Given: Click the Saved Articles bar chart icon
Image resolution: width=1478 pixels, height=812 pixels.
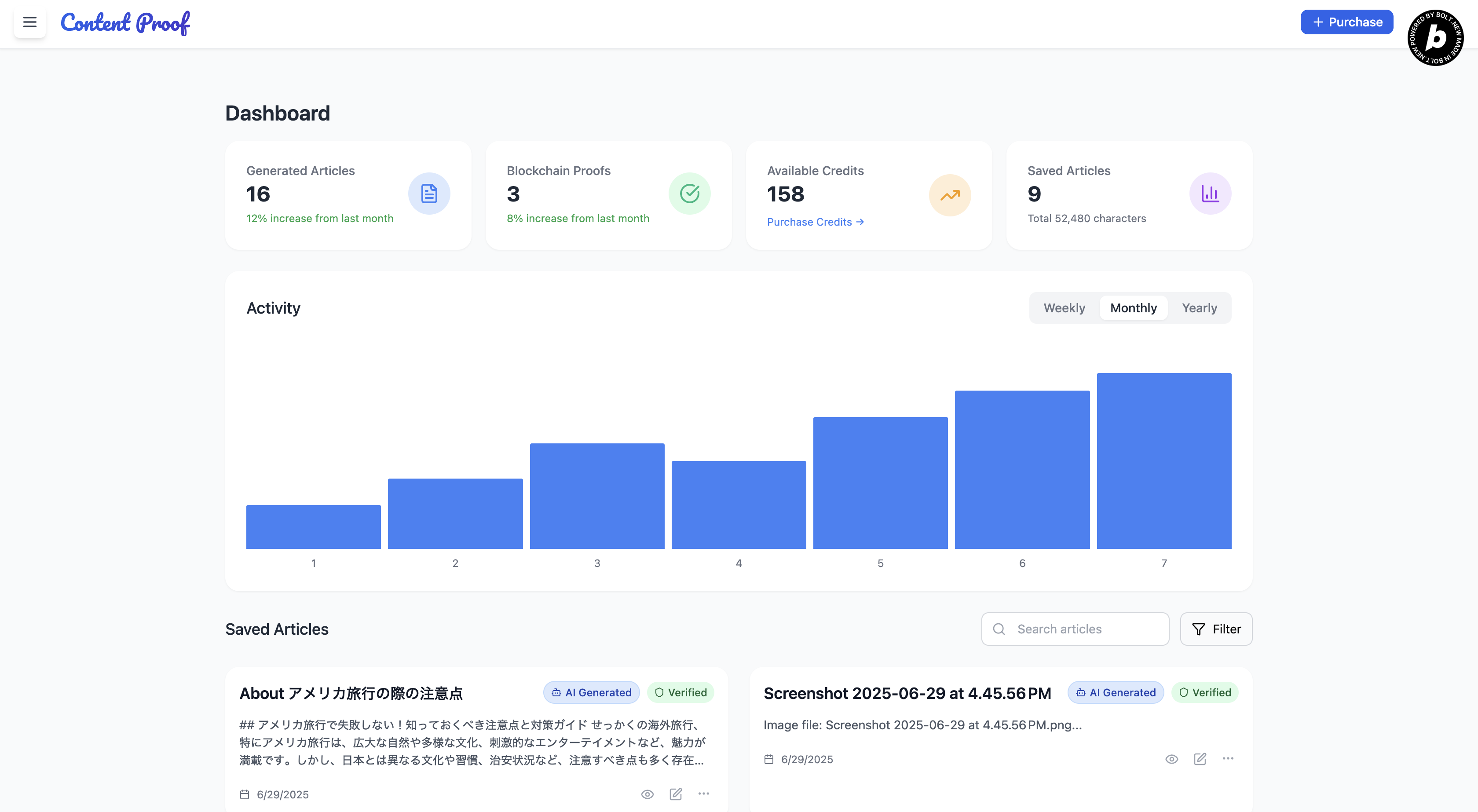Looking at the screenshot, I should 1210,194.
